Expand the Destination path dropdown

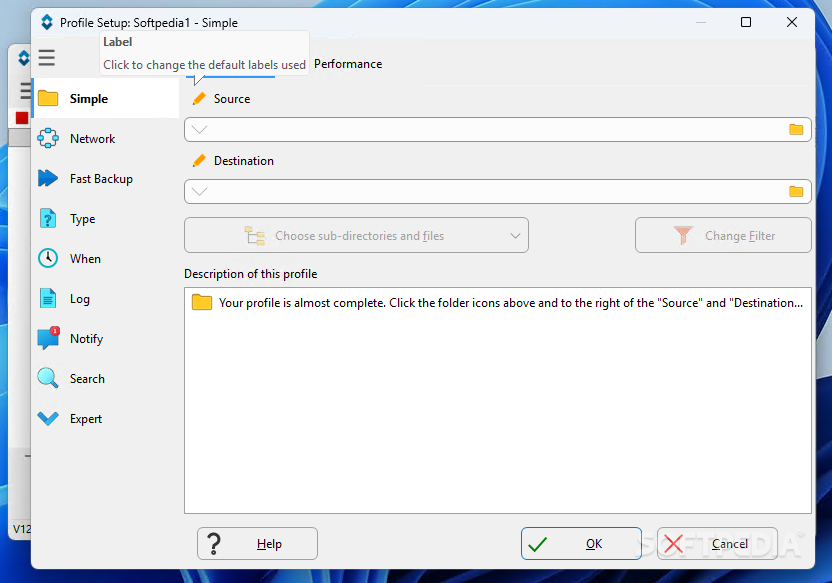[200, 192]
